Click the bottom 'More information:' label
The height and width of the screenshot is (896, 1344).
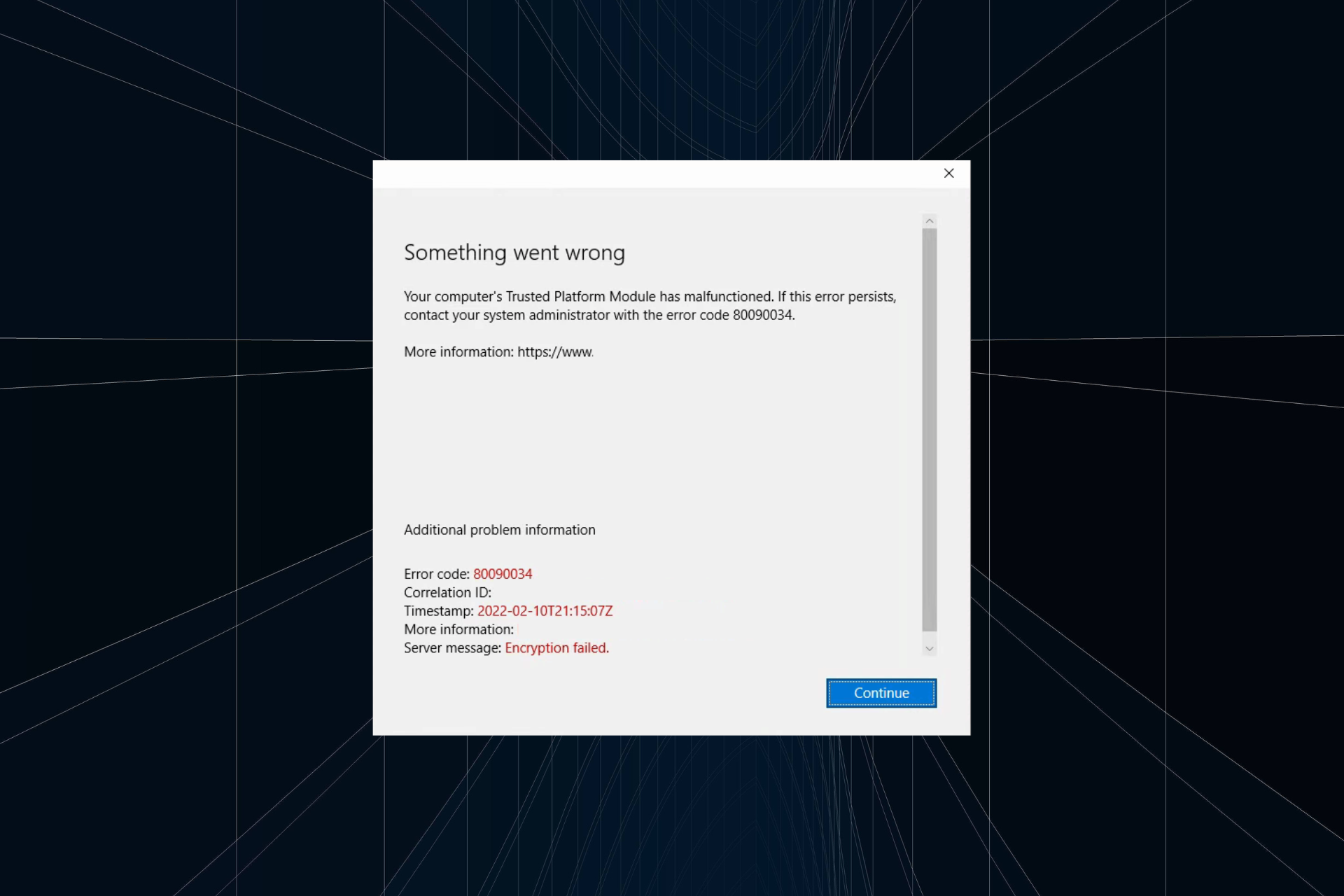(x=459, y=629)
